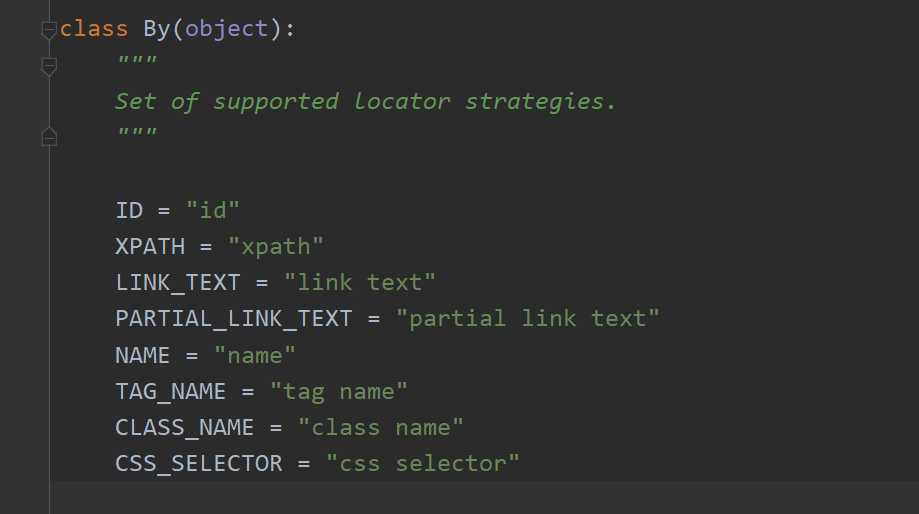
Task: Click the class name By
Action: point(156,29)
